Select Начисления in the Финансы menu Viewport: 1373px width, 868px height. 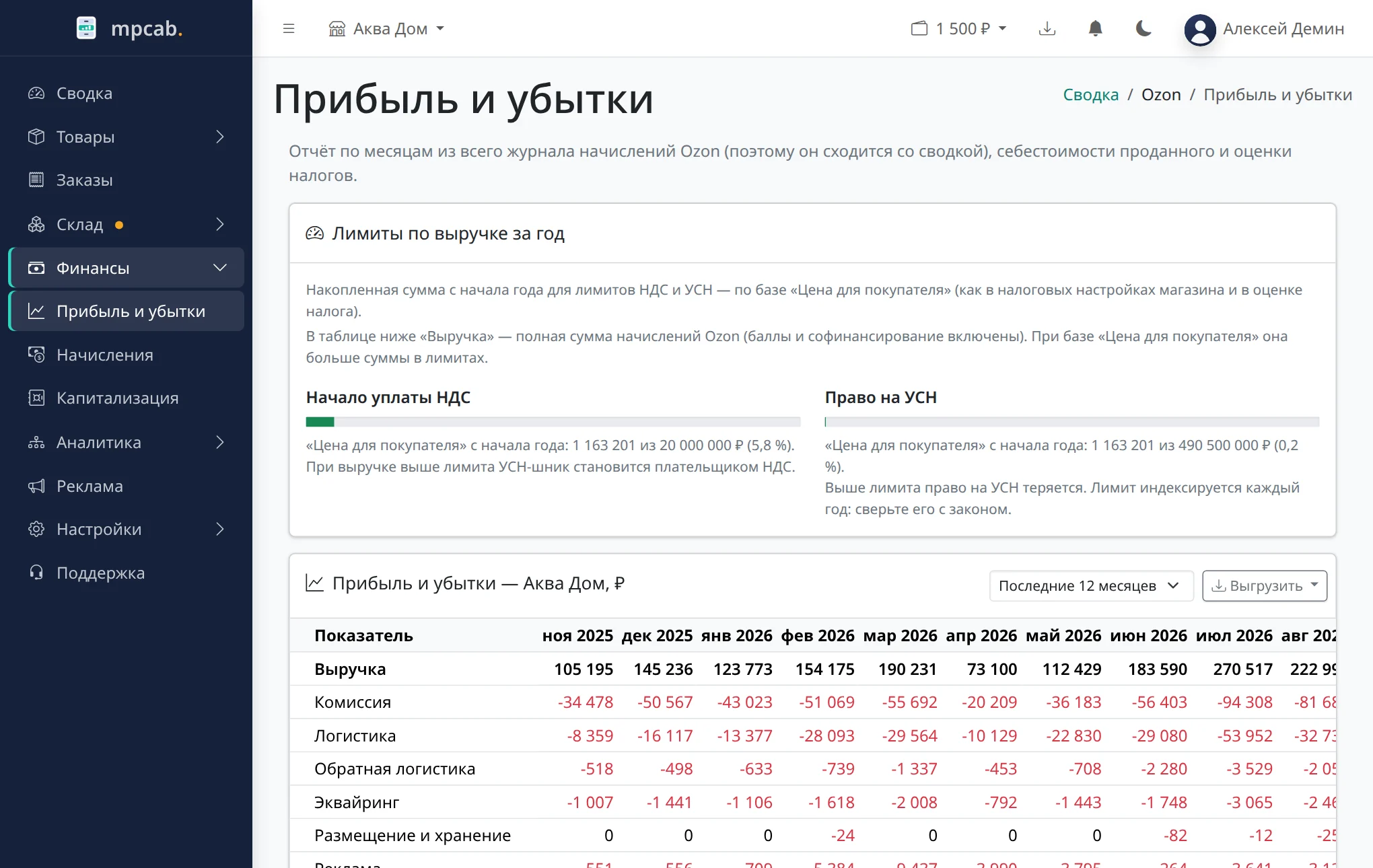click(127, 355)
